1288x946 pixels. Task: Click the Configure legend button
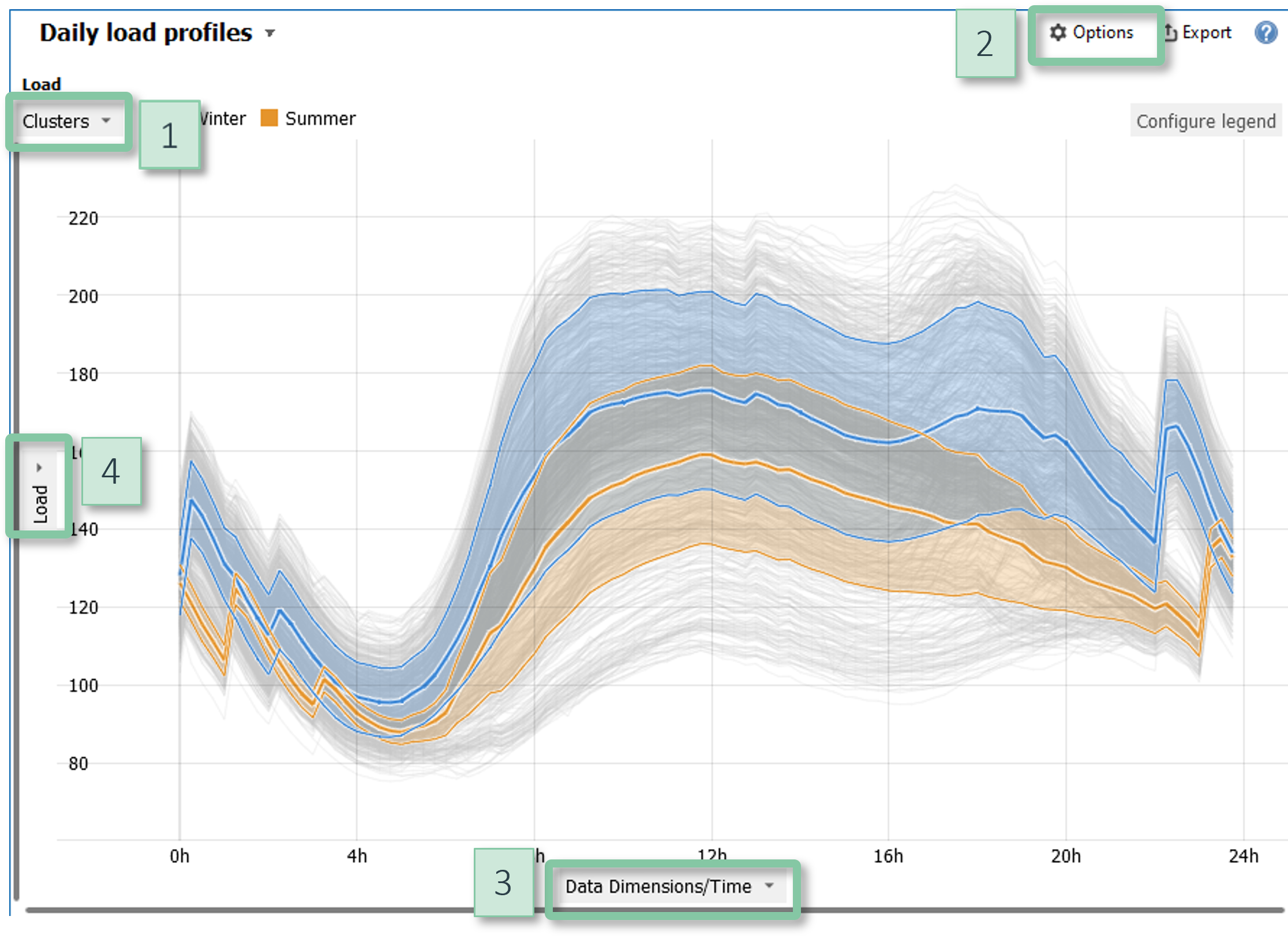click(1205, 121)
